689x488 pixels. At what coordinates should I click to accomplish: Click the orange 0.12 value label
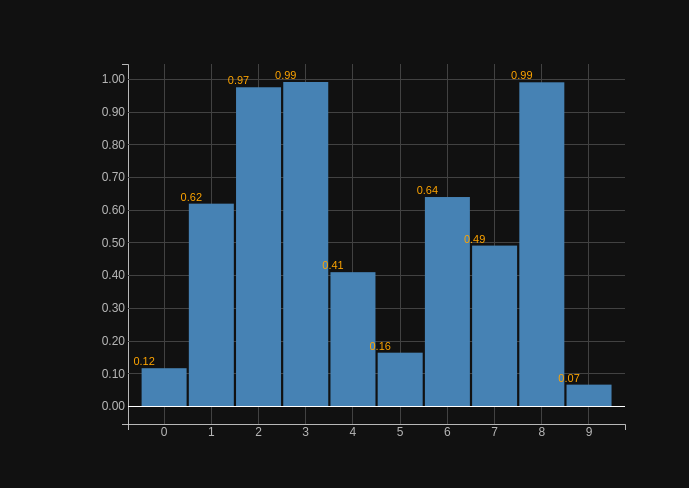pyautogui.click(x=144, y=362)
